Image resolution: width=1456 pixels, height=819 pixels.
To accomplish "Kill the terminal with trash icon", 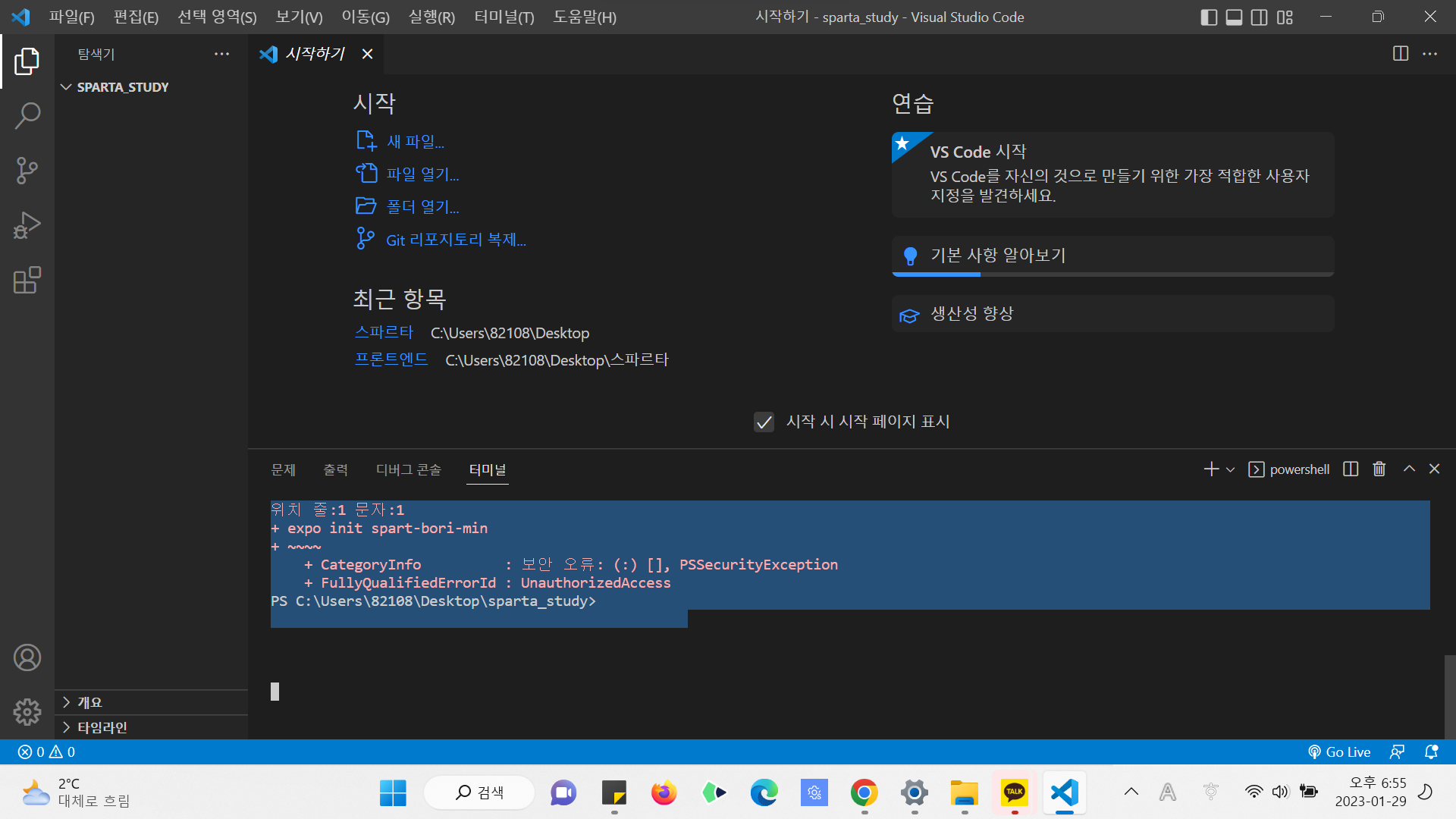I will 1379,469.
